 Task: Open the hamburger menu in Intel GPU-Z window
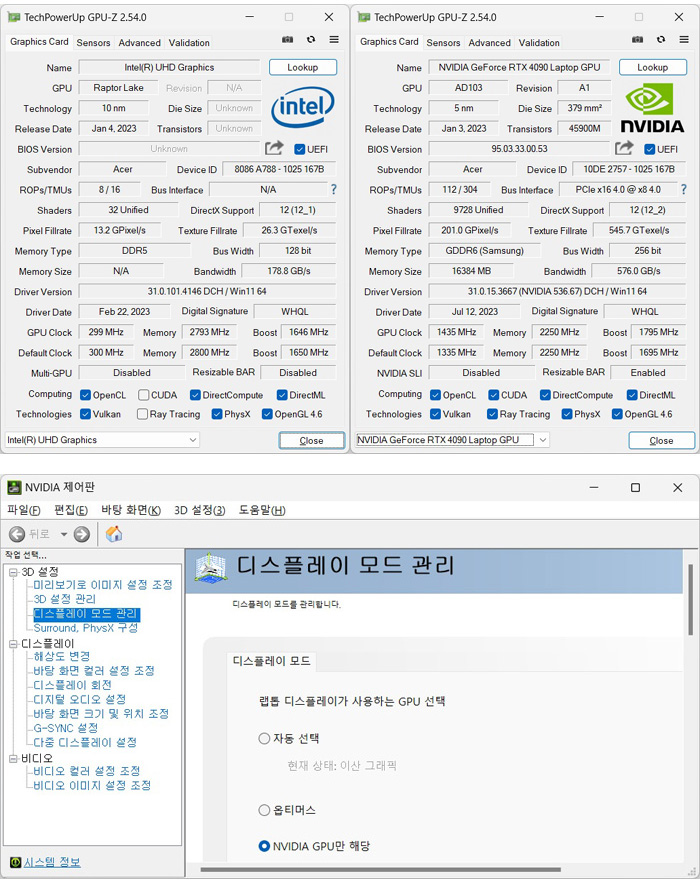point(334,39)
